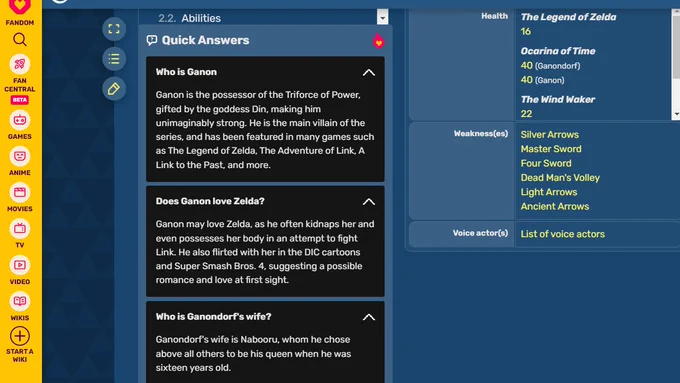680x383 pixels.
Task: Open the Wikis book icon
Action: coord(20,301)
